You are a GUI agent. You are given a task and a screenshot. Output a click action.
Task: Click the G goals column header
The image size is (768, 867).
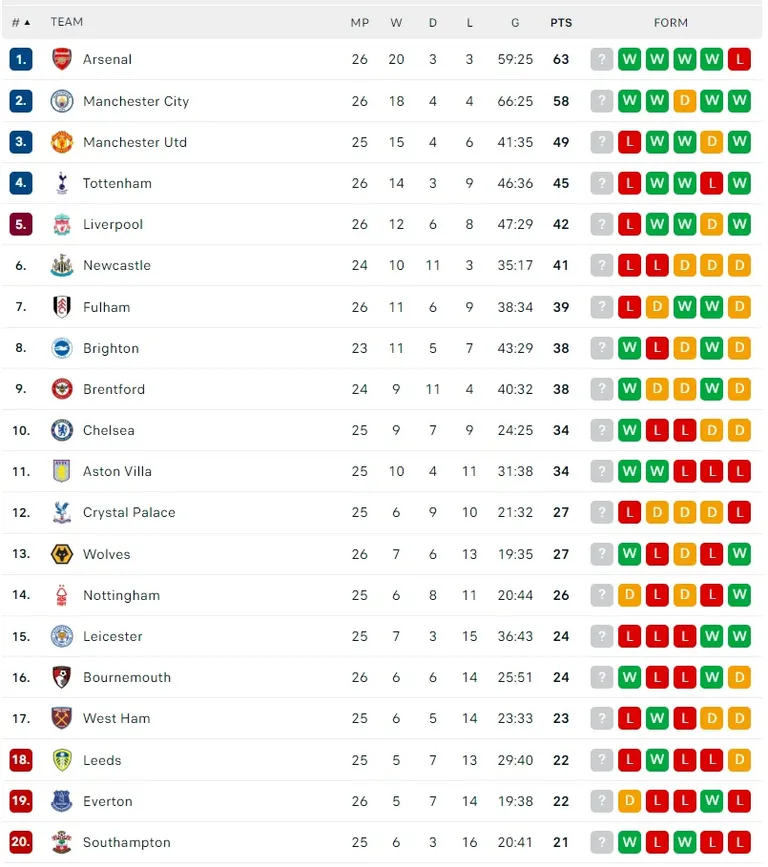tap(515, 23)
